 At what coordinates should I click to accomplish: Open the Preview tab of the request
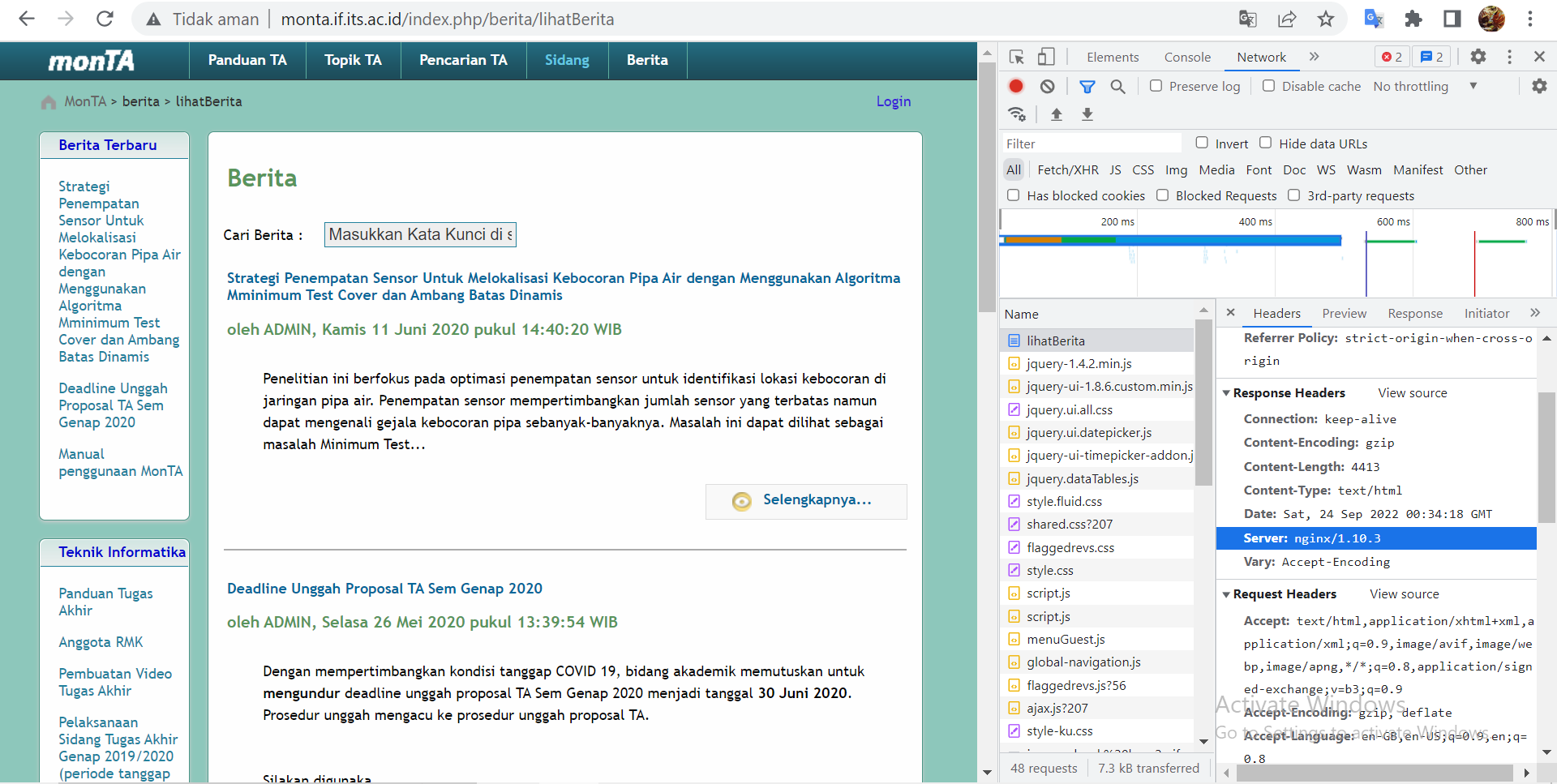point(1344,313)
